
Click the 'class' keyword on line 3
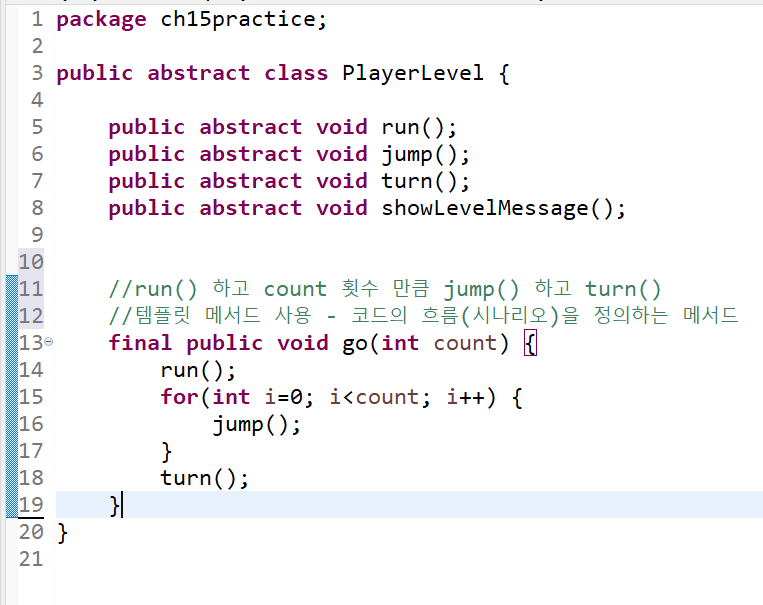[x=296, y=73]
